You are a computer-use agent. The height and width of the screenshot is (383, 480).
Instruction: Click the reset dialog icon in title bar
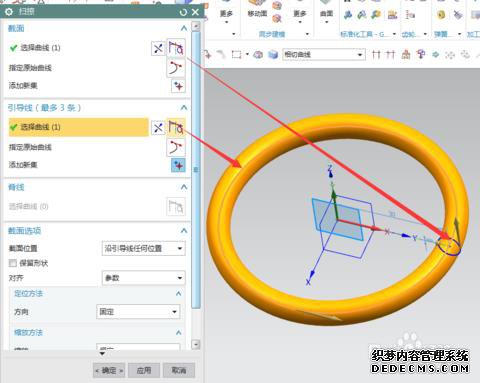point(183,12)
